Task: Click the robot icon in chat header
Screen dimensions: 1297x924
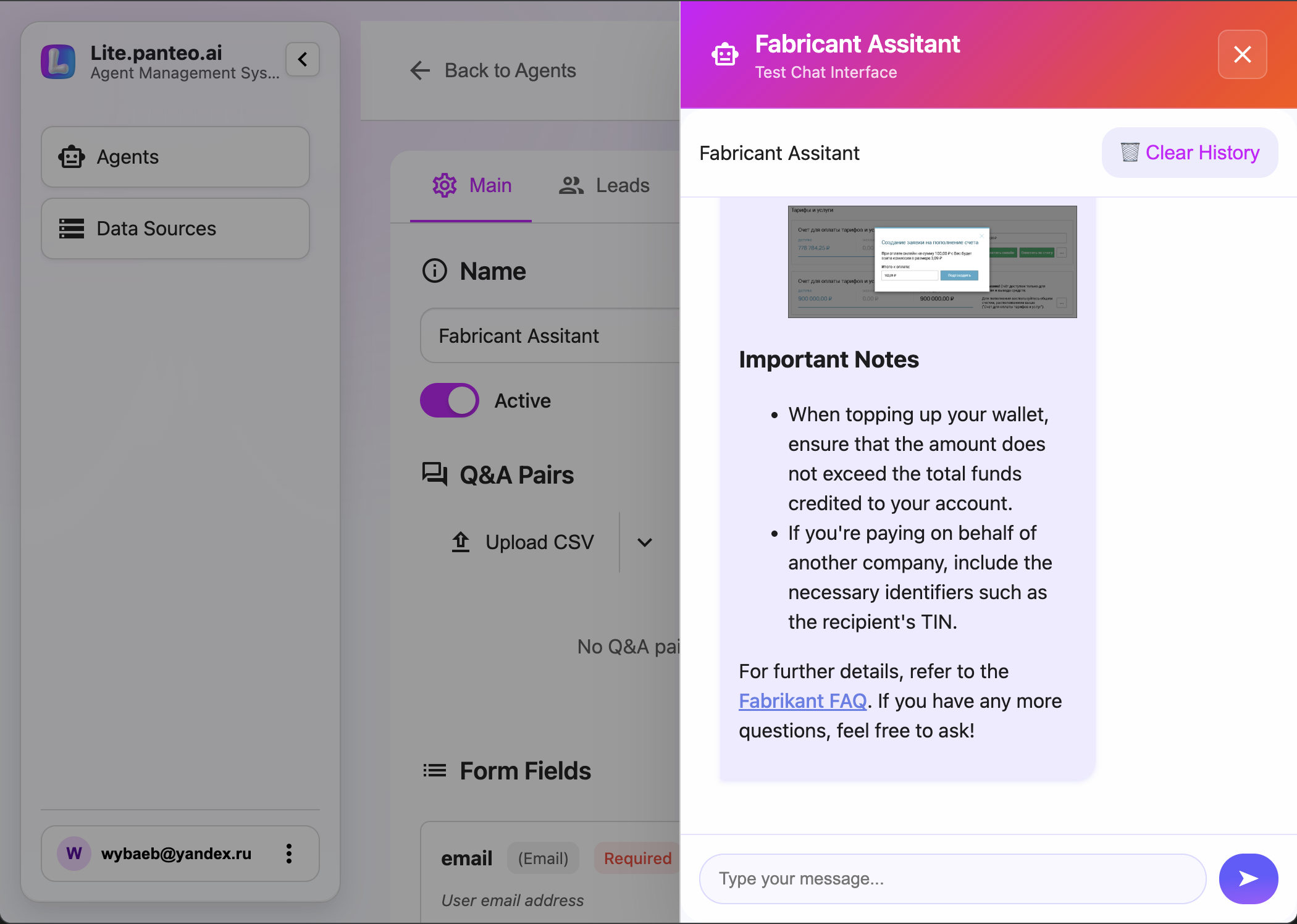Action: (x=725, y=54)
